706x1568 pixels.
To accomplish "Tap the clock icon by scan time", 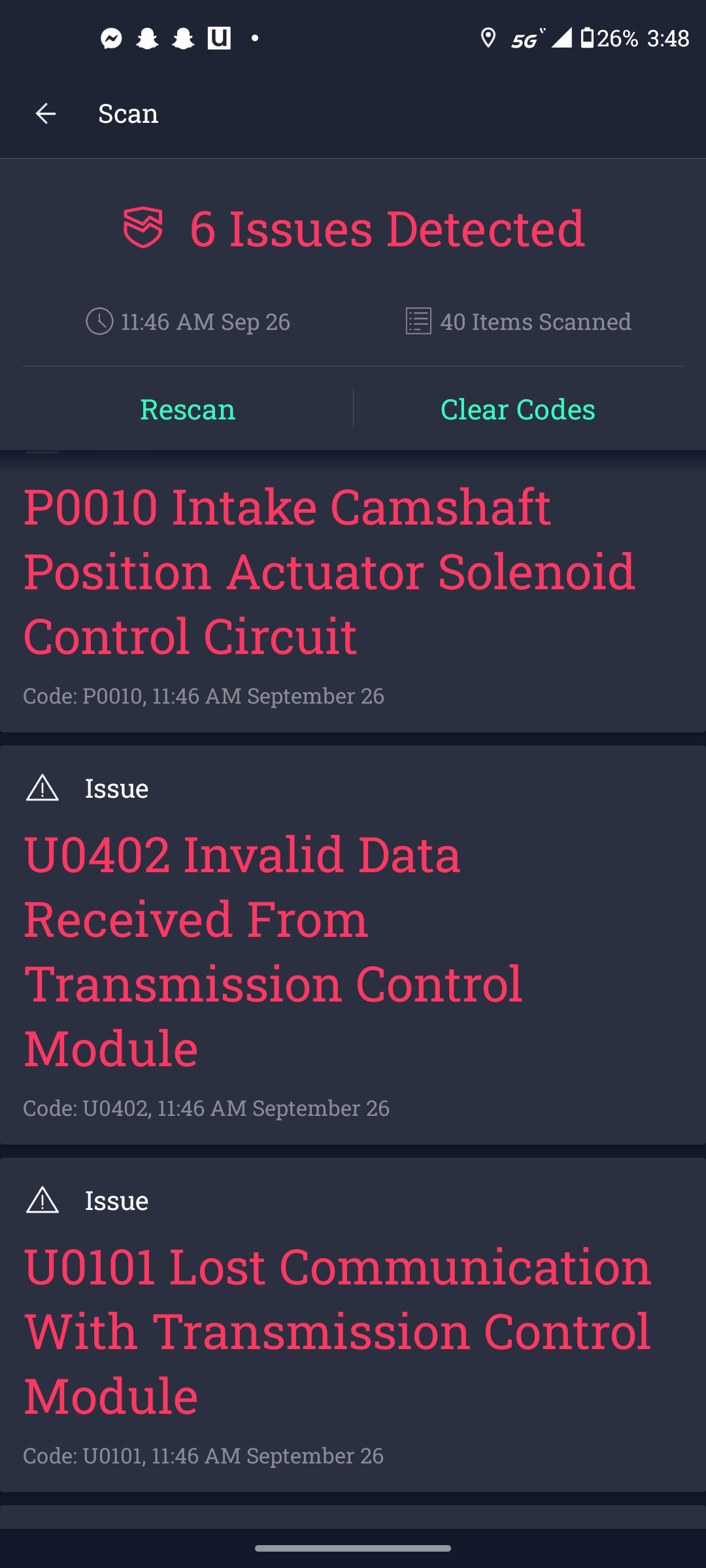I will point(99,321).
